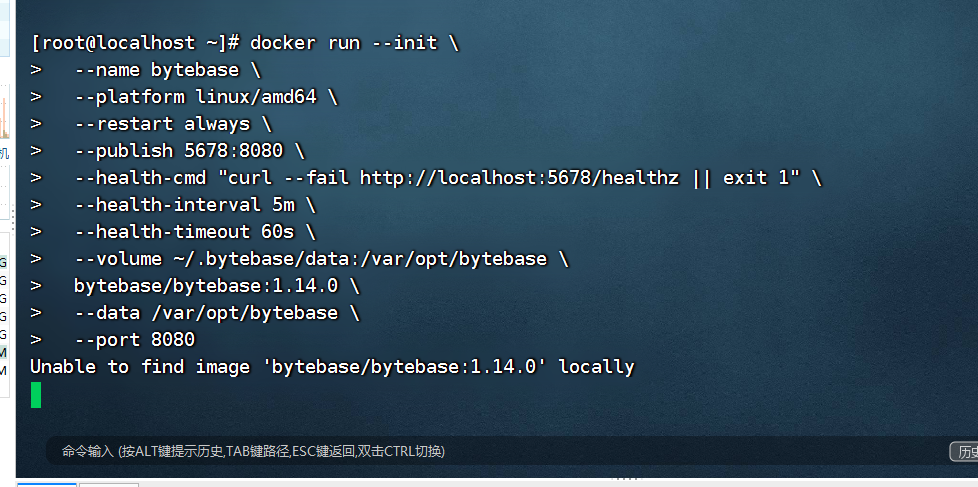Click the '--data /var/opt/bytebase' line
Image resolution: width=978 pixels, height=487 pixels.
point(195,312)
